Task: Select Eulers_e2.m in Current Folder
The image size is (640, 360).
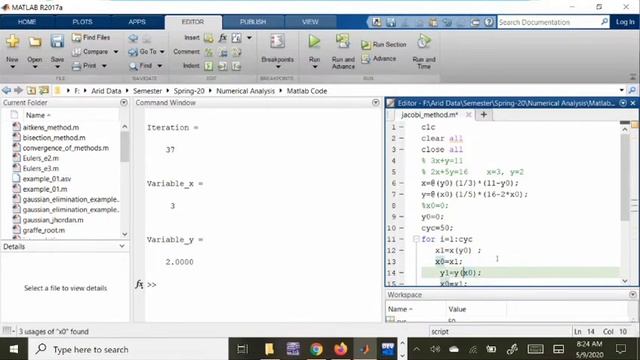Action: click(40, 158)
